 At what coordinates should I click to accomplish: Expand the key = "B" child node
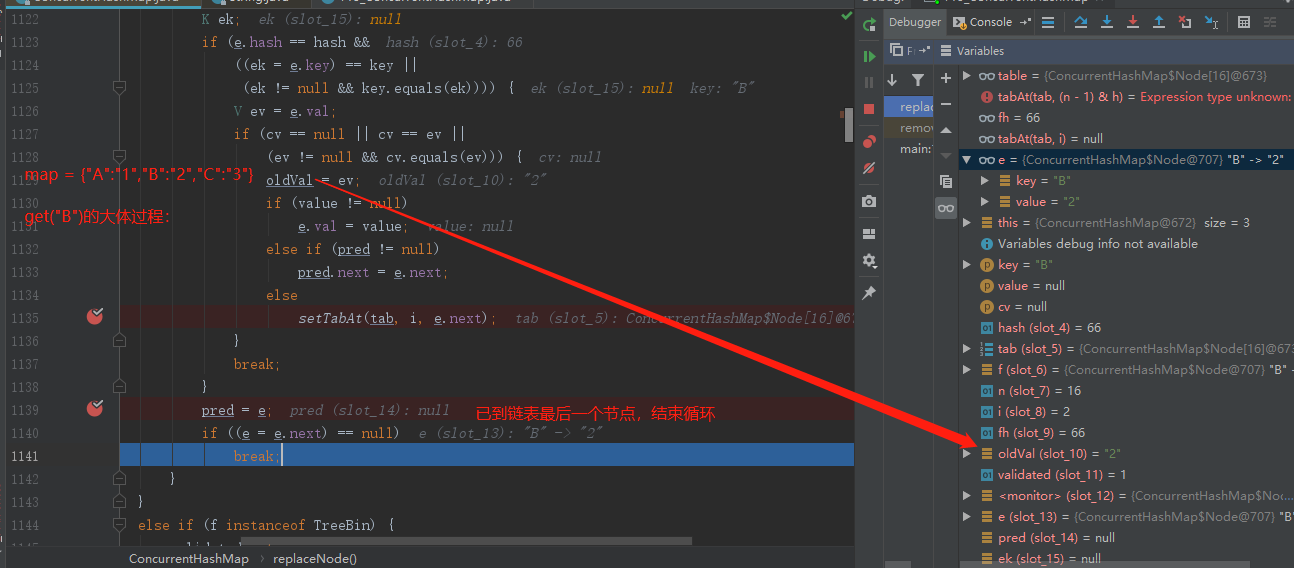coord(986,181)
